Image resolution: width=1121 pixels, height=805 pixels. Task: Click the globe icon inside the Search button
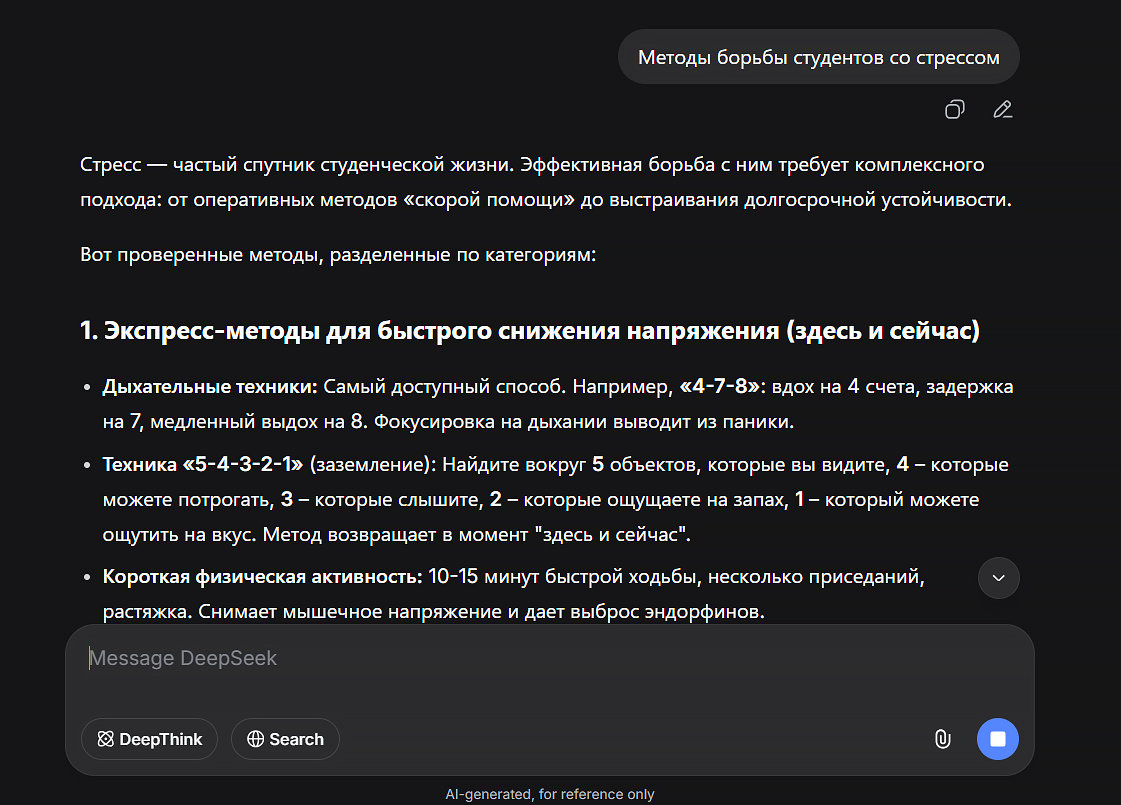point(255,739)
